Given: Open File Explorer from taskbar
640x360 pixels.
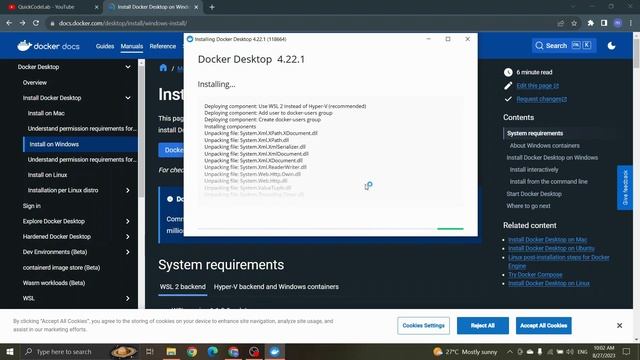Looking at the screenshot, I should point(171,351).
